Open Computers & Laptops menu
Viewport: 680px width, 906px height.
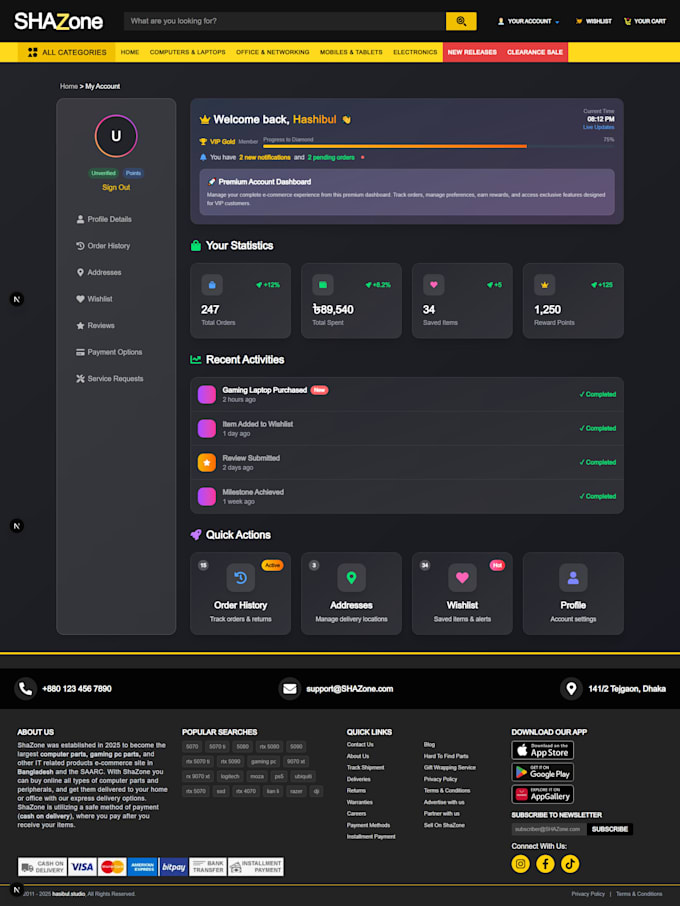[x=188, y=52]
